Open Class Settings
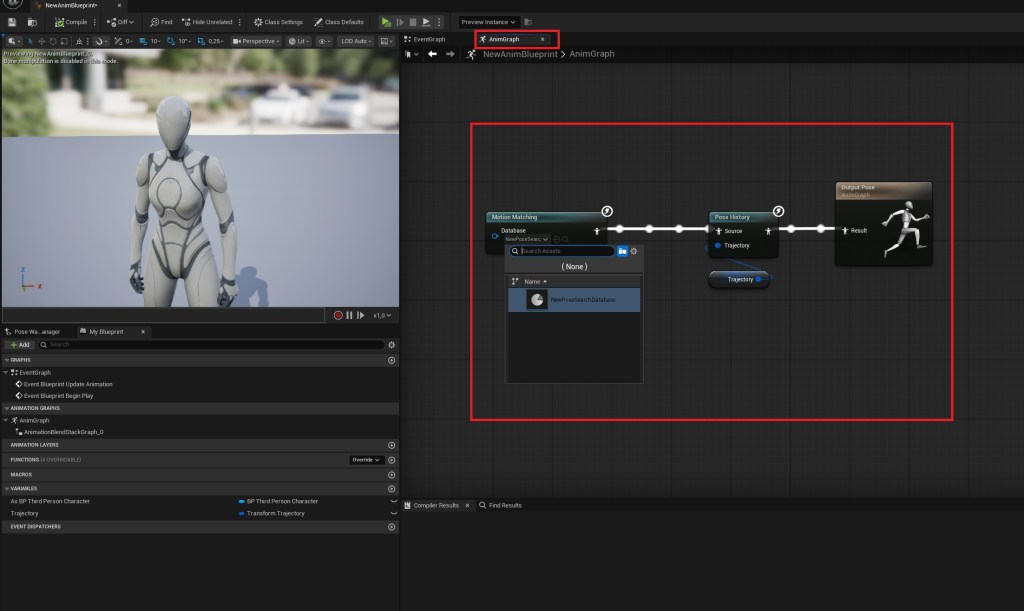Image resolution: width=1024 pixels, height=611 pixels. pyautogui.click(x=279, y=21)
